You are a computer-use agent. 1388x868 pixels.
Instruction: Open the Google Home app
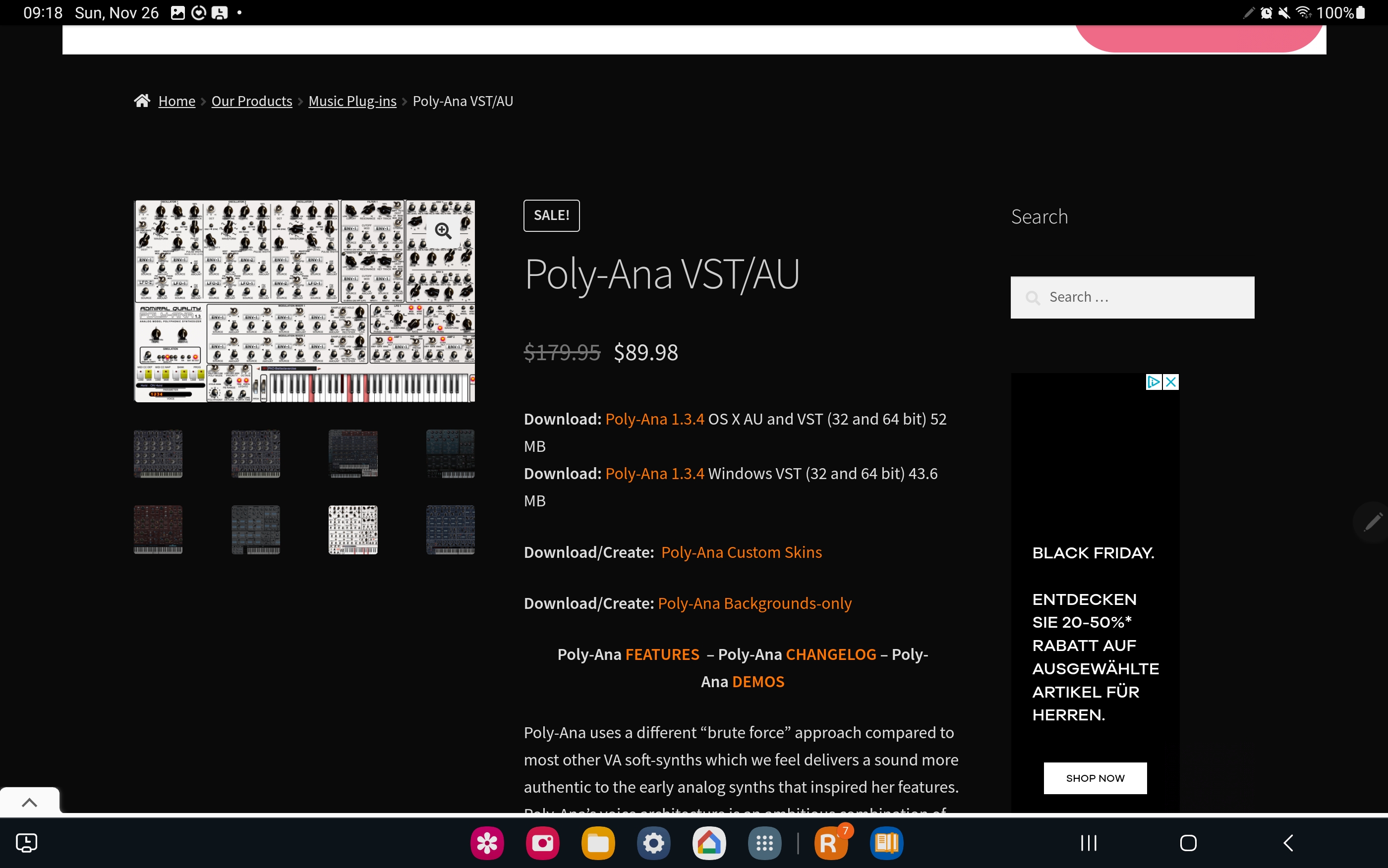click(709, 843)
